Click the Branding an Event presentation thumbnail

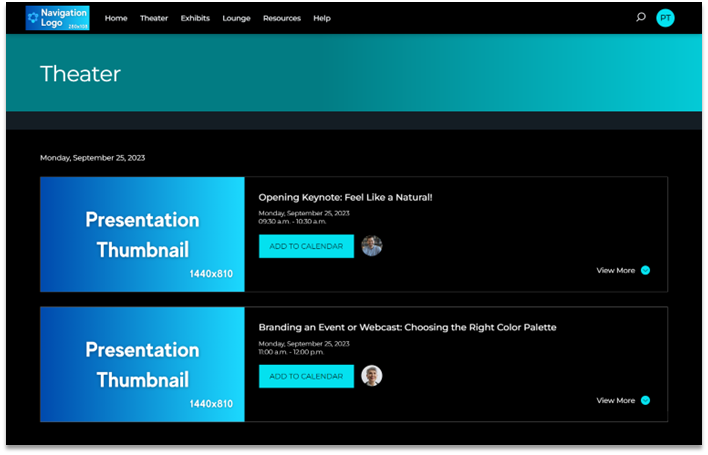(x=142, y=364)
